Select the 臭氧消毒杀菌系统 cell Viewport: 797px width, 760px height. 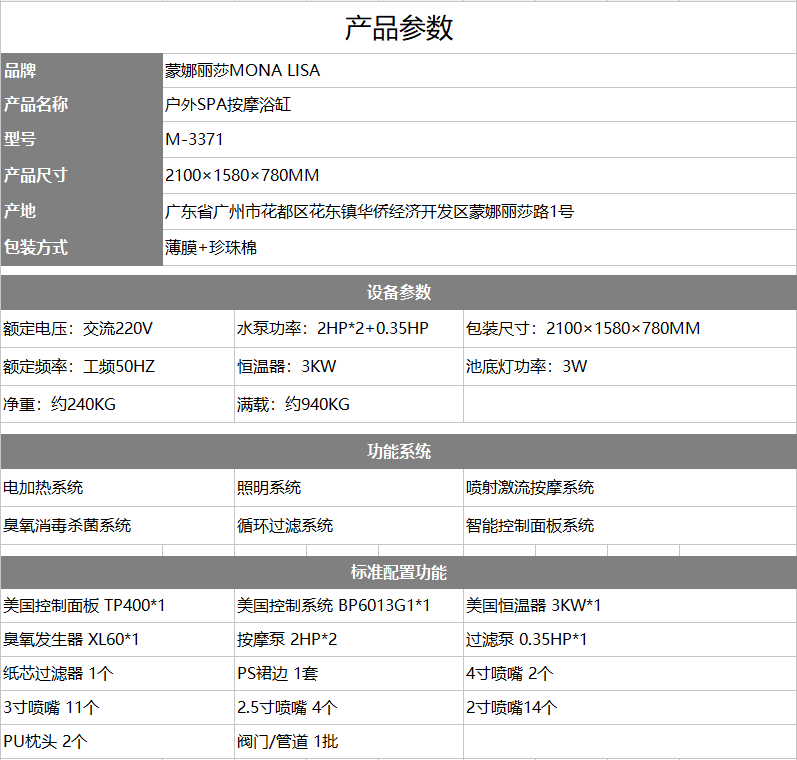67,525
